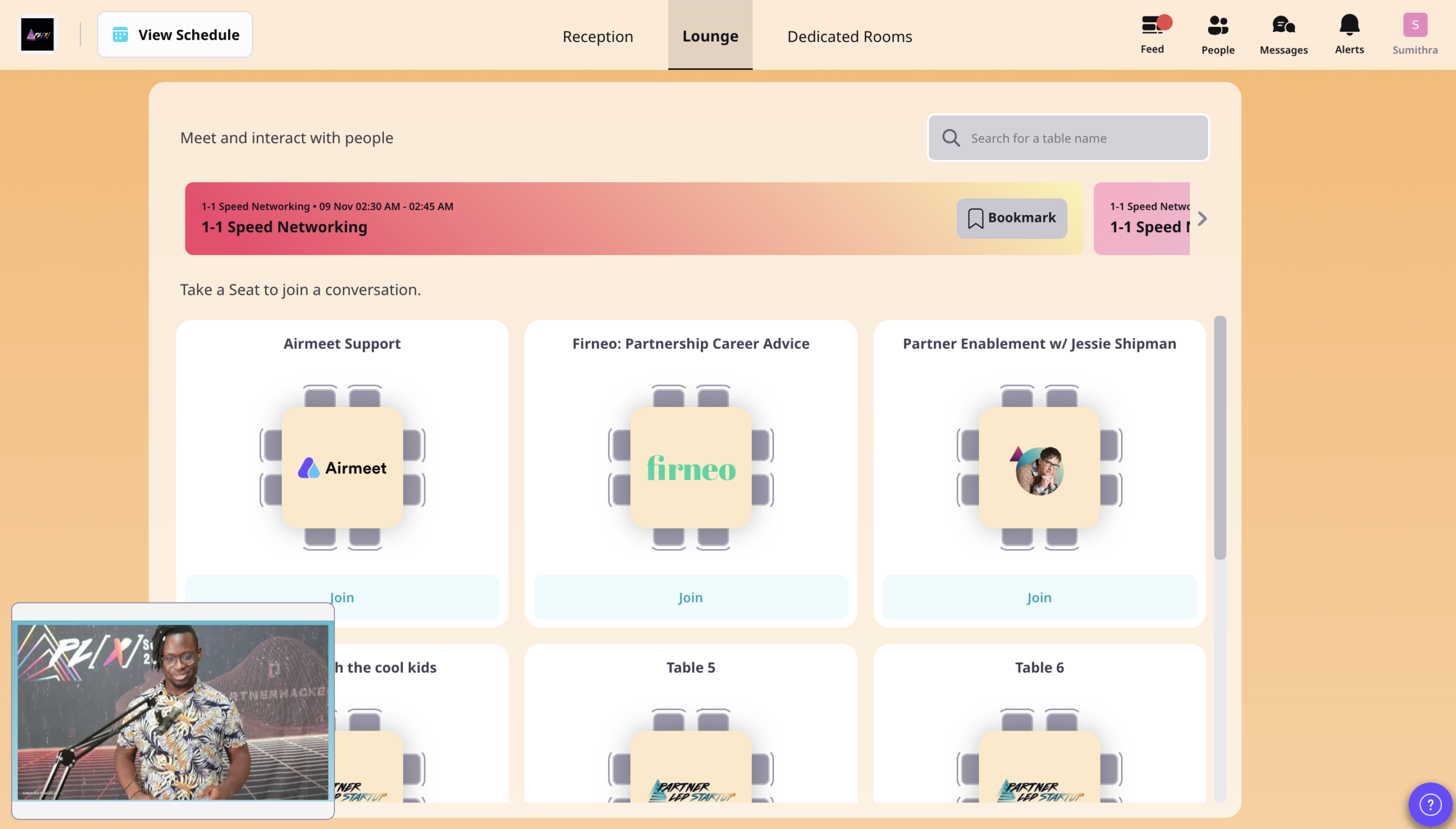The image size is (1456, 829).
Task: Take the top-left seat at Firneo table
Action: click(668, 397)
